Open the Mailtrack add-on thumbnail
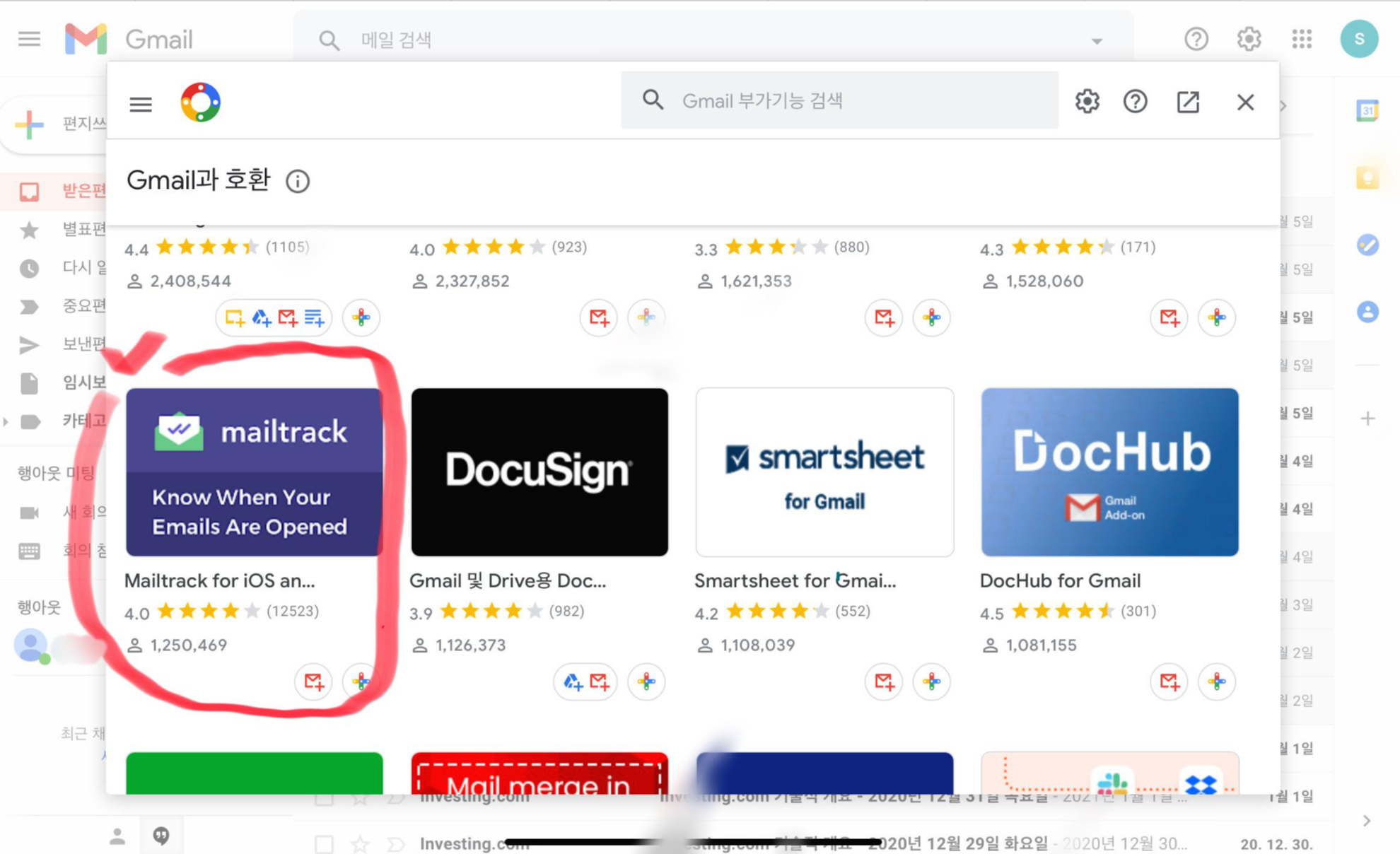1400x854 pixels. [x=254, y=472]
